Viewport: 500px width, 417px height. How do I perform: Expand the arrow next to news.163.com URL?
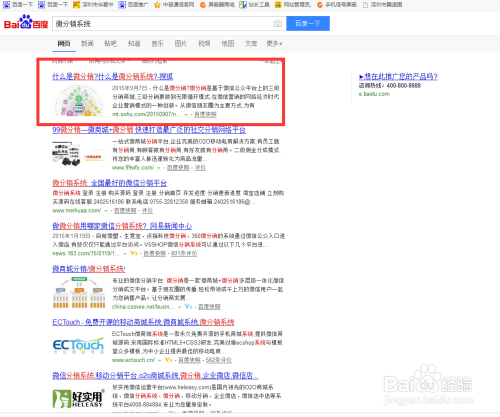click(x=125, y=253)
